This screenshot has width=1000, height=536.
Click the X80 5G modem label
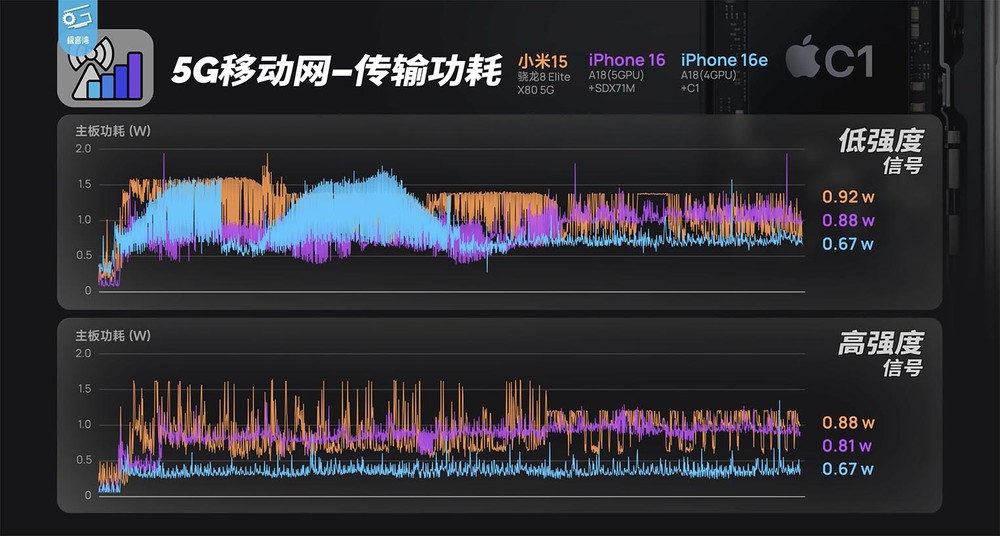535,90
